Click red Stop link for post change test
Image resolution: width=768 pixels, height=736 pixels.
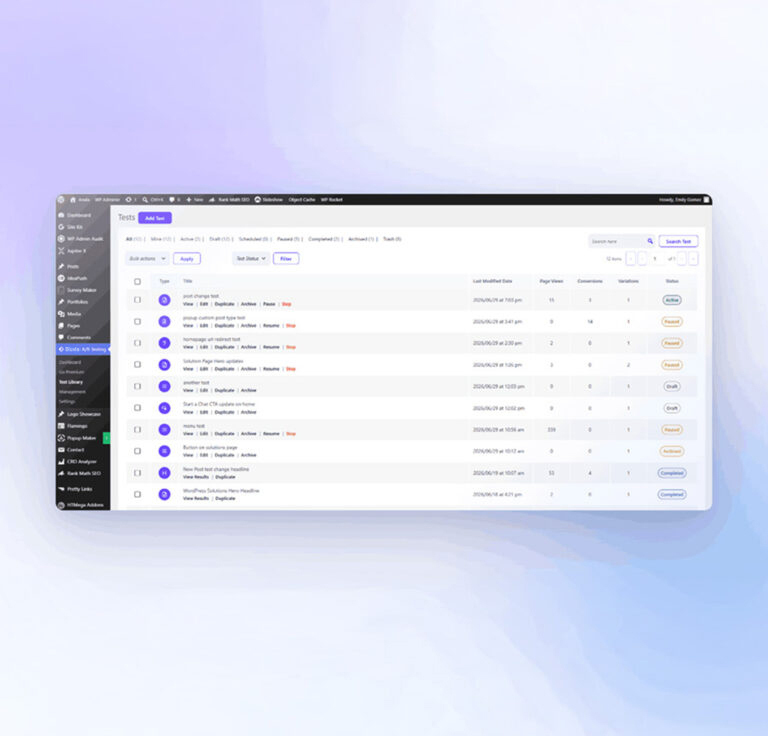coord(287,304)
